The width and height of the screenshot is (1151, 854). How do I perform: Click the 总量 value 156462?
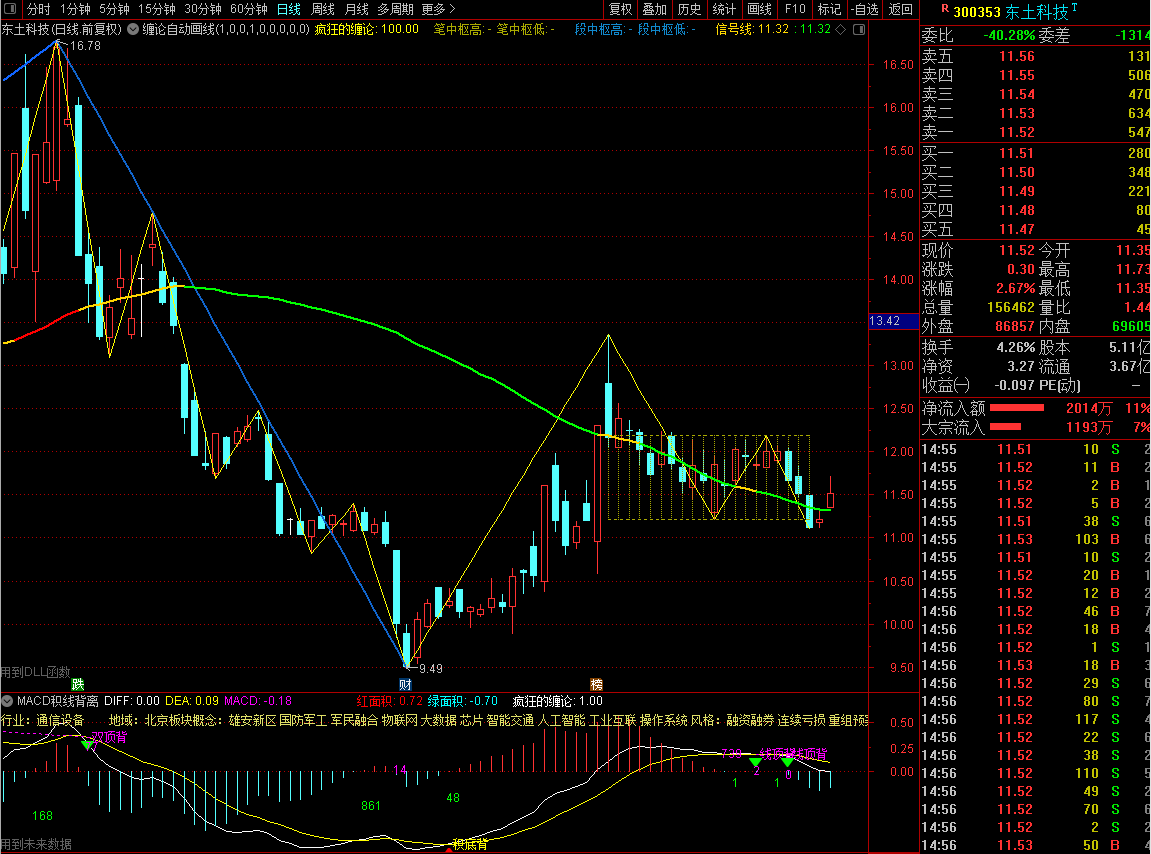1011,308
